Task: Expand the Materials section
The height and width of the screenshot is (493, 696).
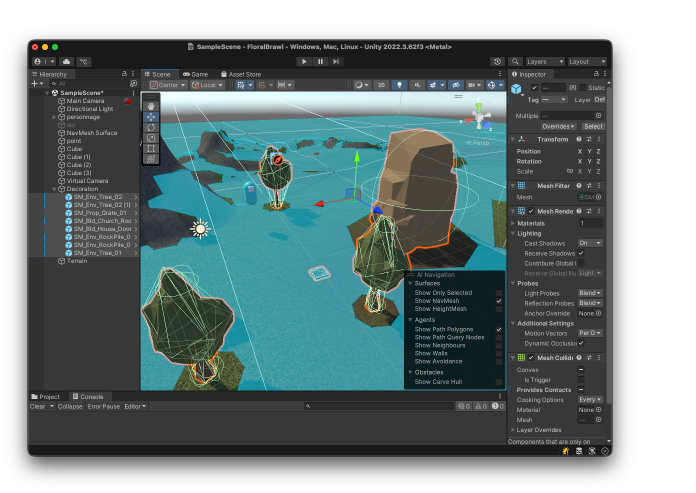Action: pos(513,223)
